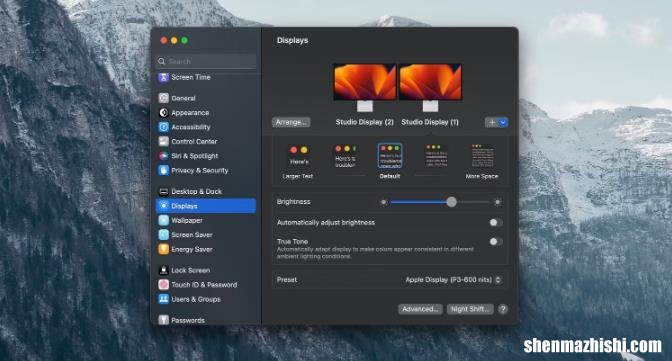The height and width of the screenshot is (361, 672).
Task: Select the Default resolution option
Action: (x=390, y=161)
